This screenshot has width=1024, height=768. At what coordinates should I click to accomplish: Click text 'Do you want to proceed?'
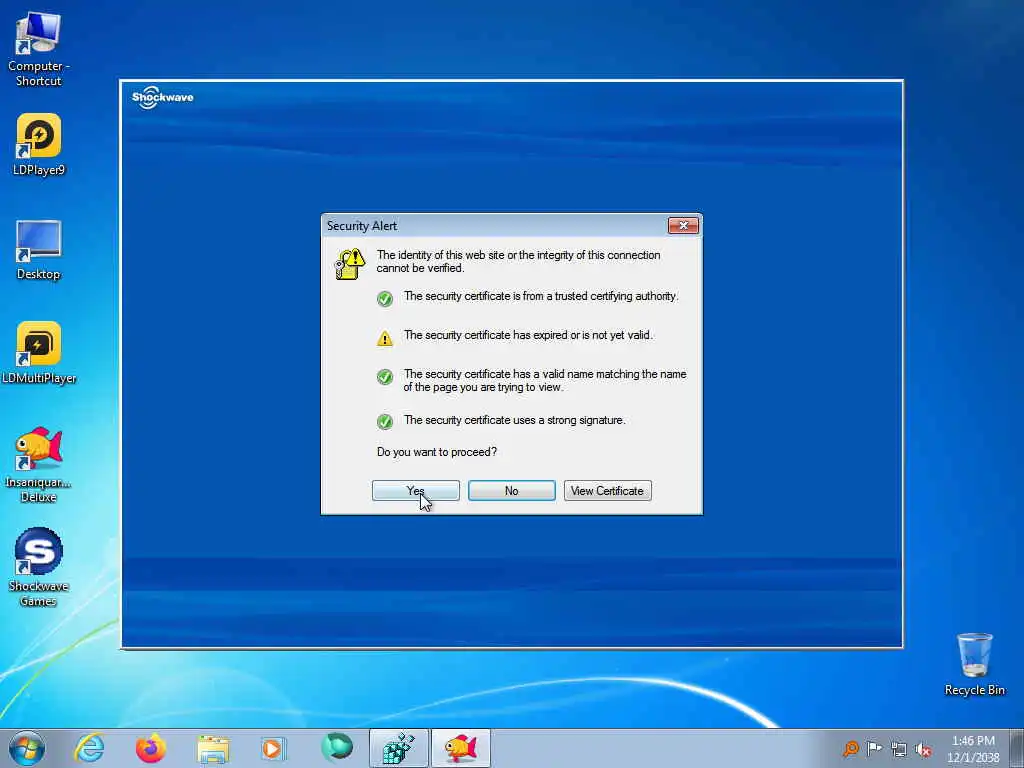[x=436, y=452]
